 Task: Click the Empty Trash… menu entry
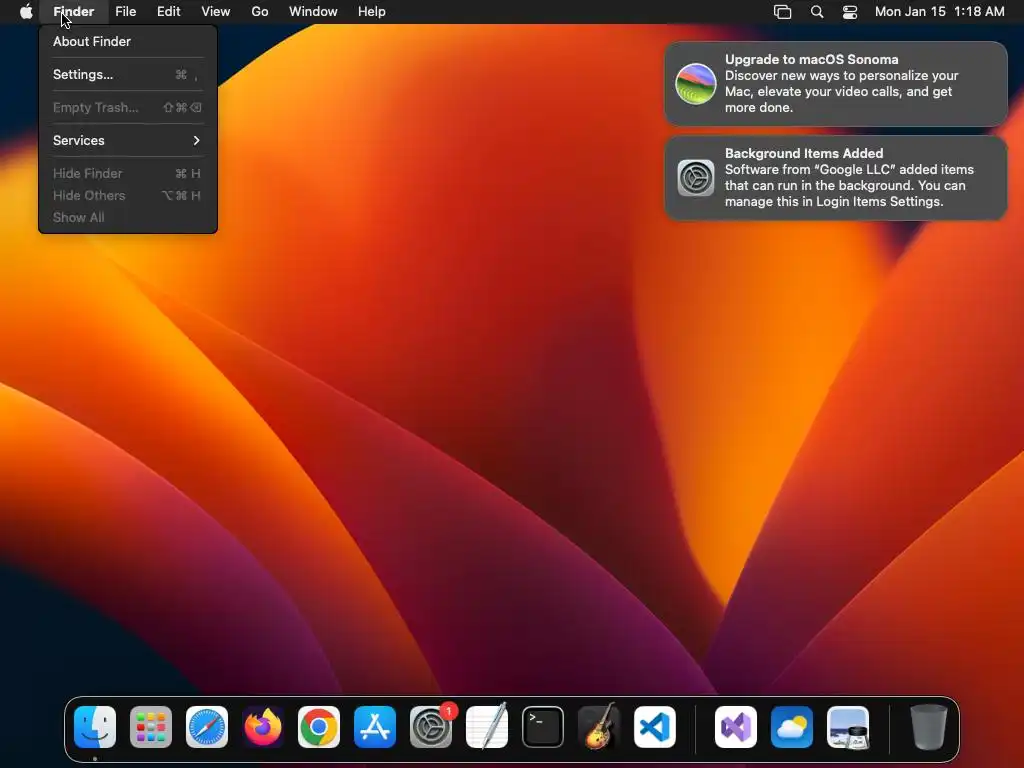[128, 107]
